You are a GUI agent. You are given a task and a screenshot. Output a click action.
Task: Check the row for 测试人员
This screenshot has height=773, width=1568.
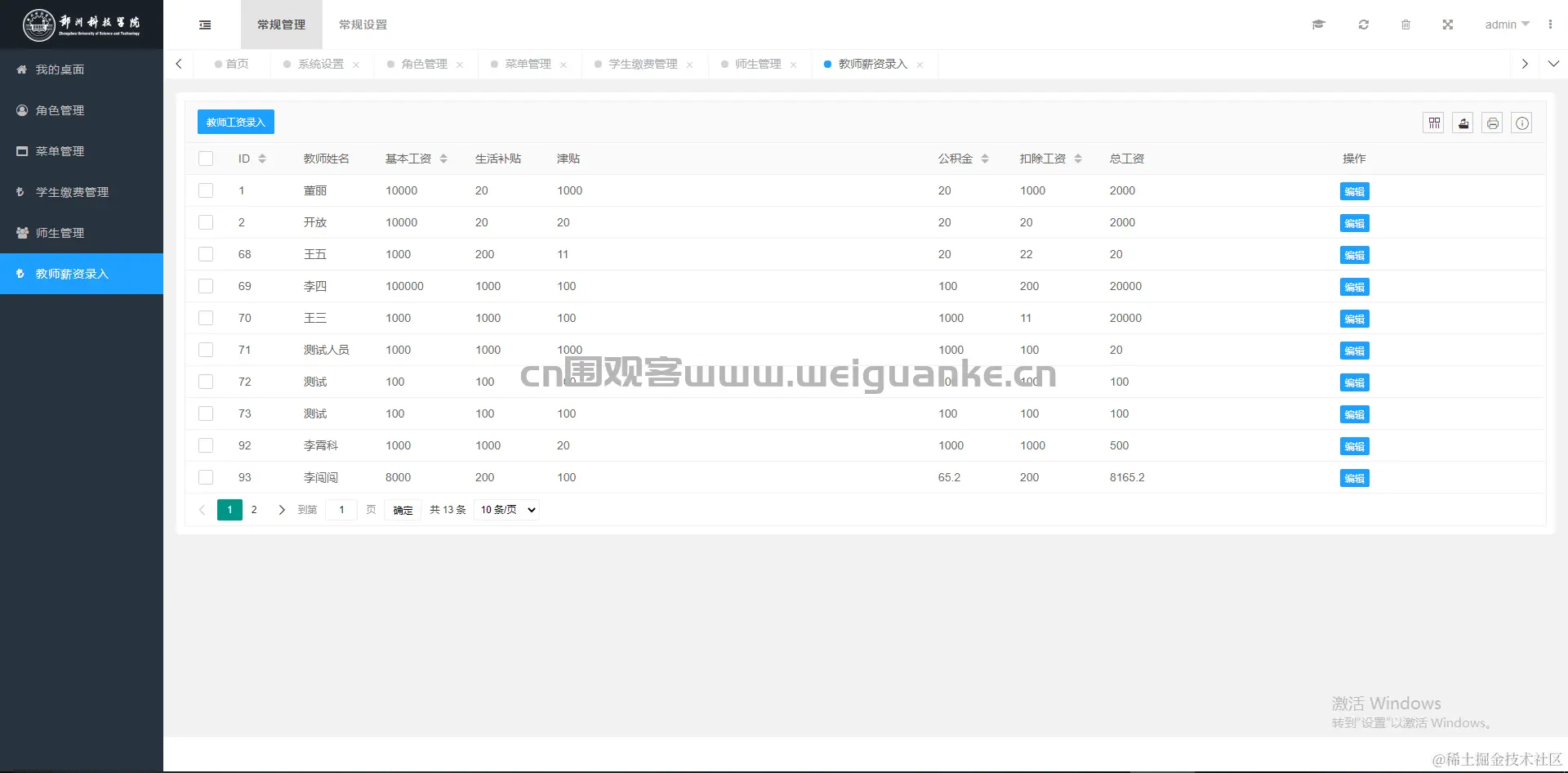(x=206, y=350)
